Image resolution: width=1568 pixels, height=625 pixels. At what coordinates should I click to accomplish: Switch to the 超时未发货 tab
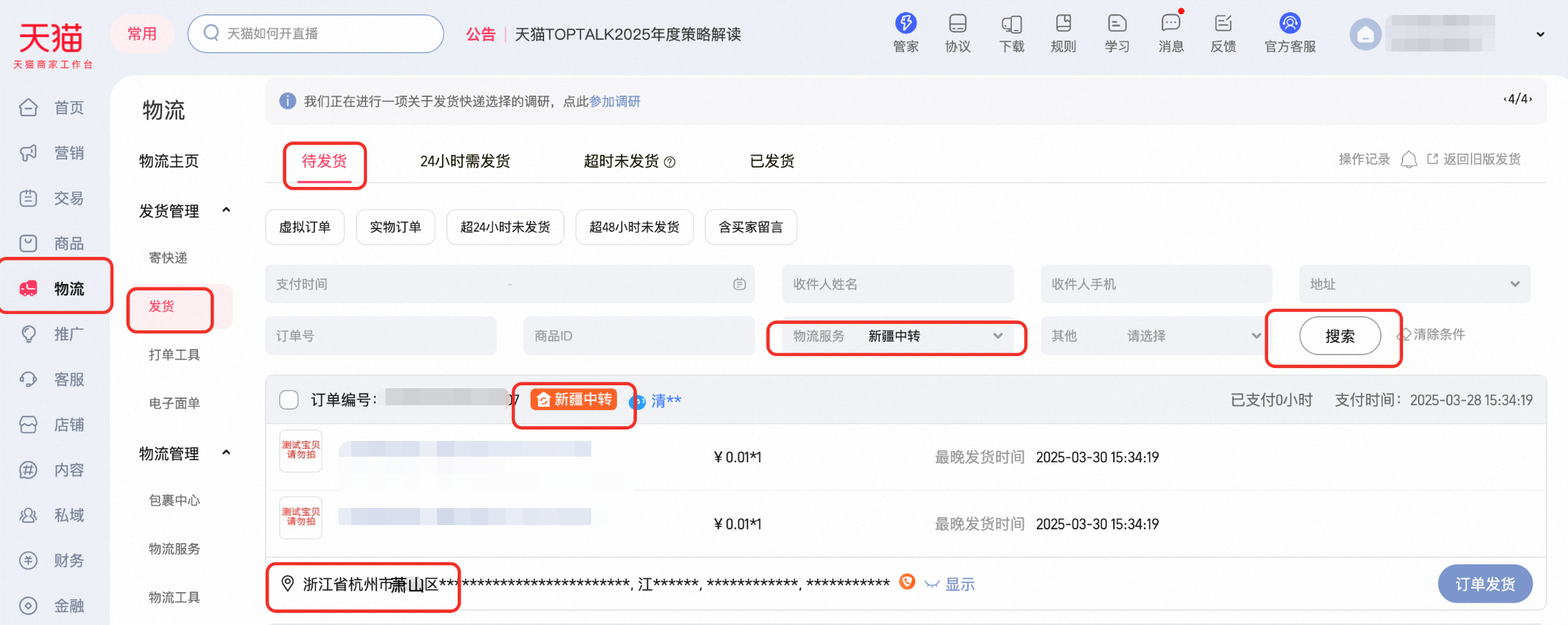[x=621, y=161]
